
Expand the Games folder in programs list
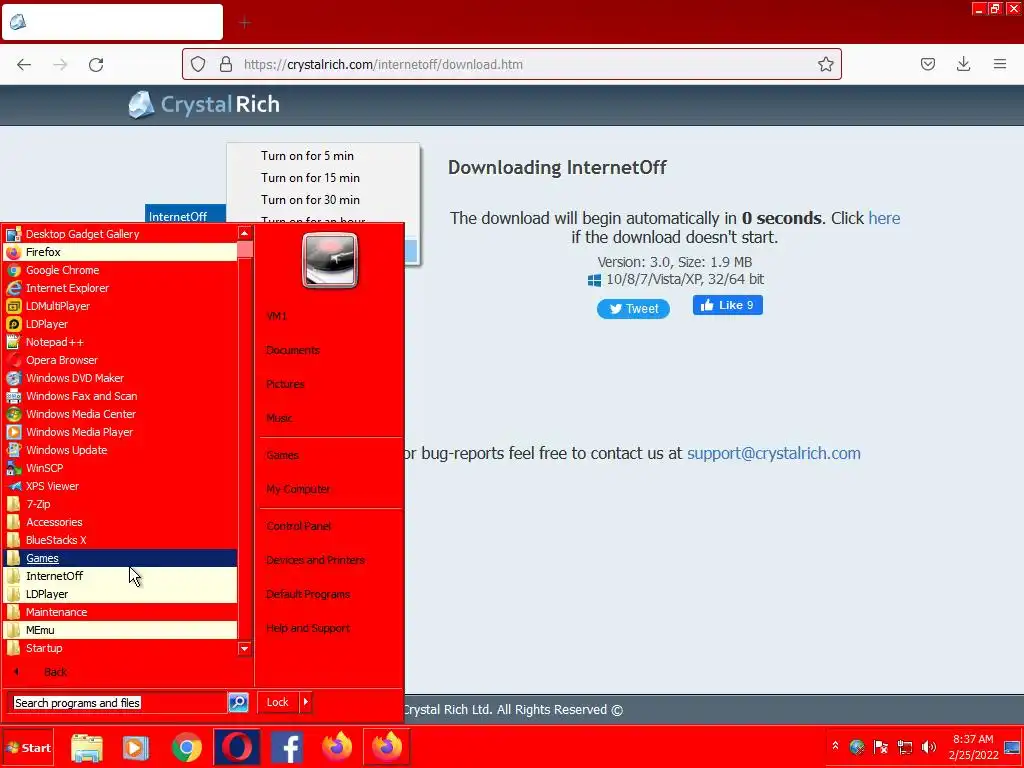(x=120, y=558)
